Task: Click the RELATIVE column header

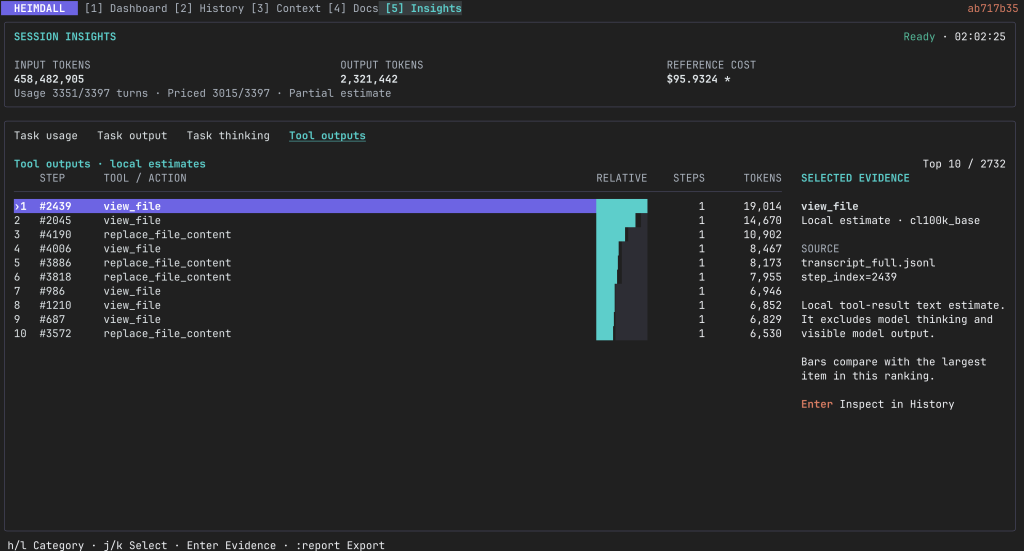Action: pos(622,178)
